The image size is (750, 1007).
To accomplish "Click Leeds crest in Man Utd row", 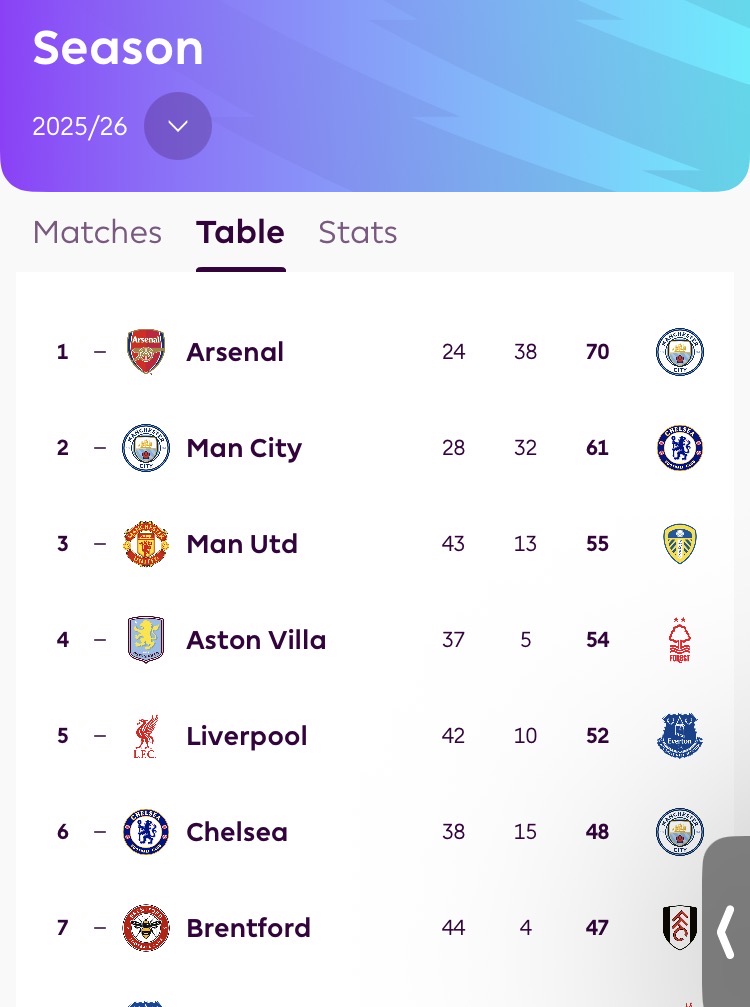I will [x=680, y=544].
